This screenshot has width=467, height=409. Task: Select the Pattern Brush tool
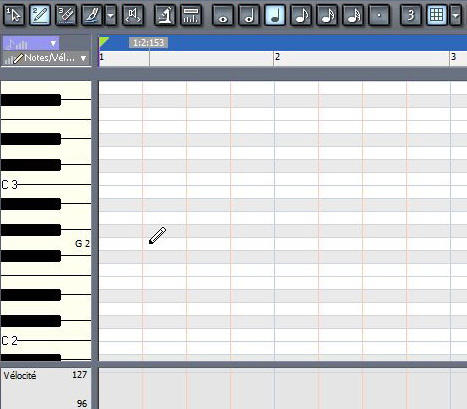(x=92, y=15)
